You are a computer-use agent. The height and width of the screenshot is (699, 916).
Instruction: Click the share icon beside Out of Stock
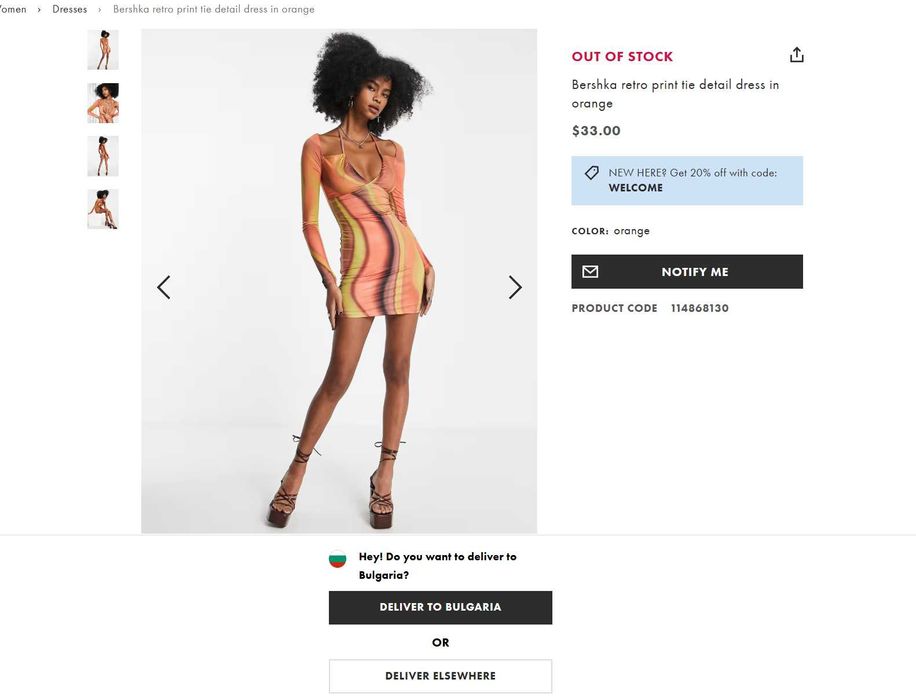796,55
